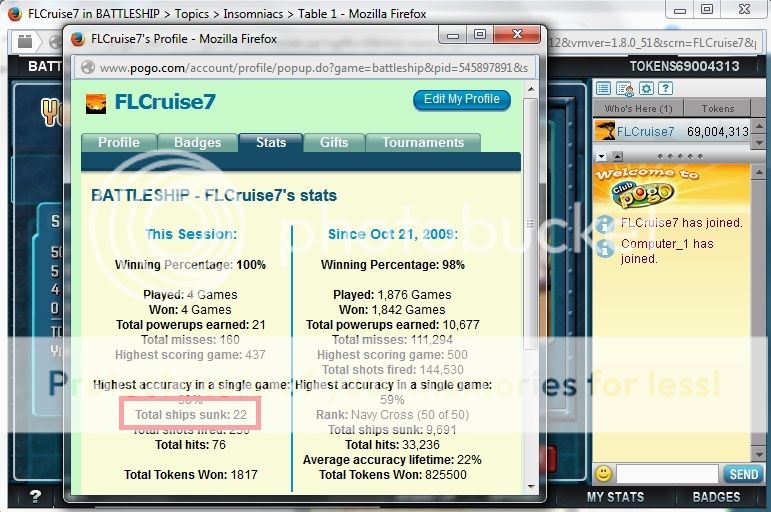Click the chat scroll up arrow
This screenshot has height=512, width=771.
coord(759,172)
